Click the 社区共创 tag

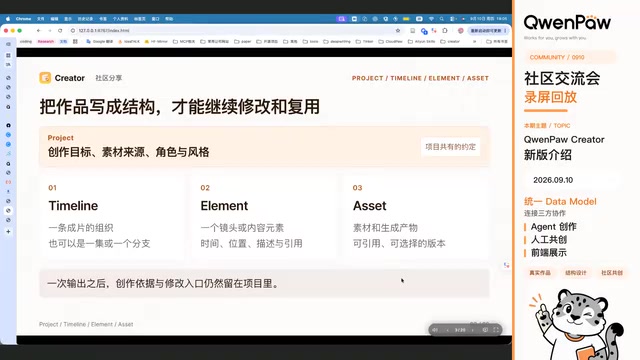(611, 273)
